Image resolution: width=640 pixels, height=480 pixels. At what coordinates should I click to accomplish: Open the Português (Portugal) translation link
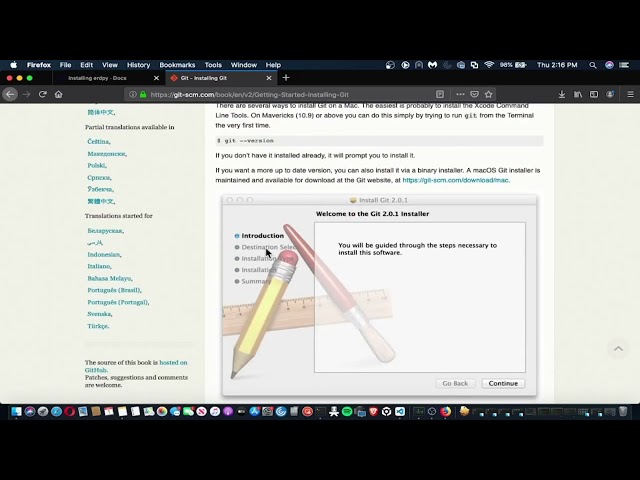click(118, 302)
